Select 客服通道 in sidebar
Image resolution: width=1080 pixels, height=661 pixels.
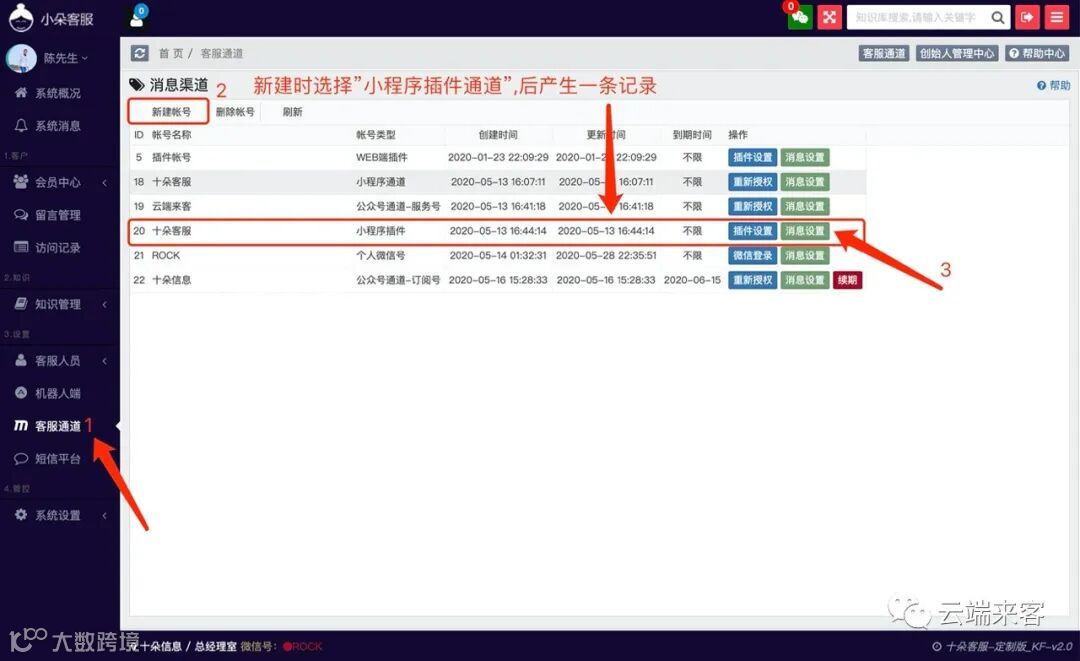tap(58, 426)
